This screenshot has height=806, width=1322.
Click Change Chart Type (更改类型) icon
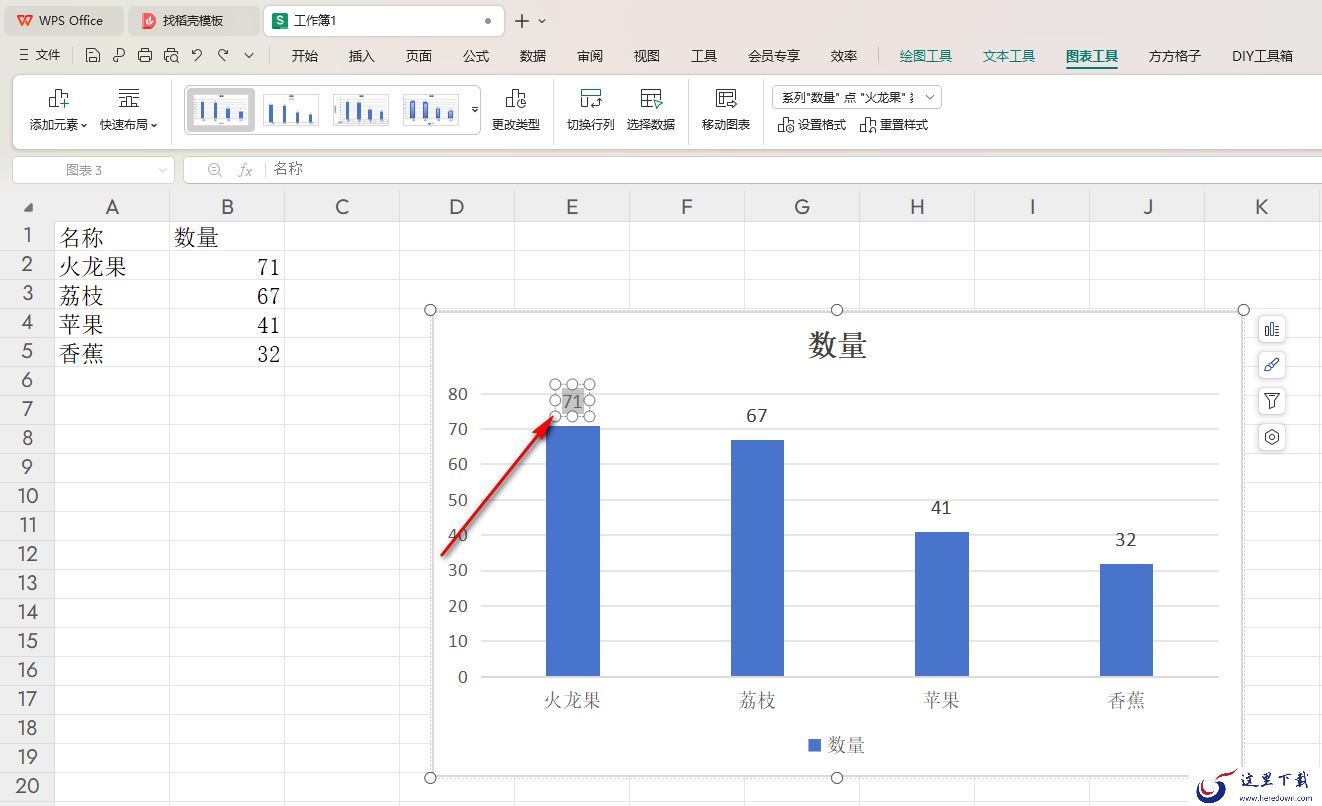point(516,98)
